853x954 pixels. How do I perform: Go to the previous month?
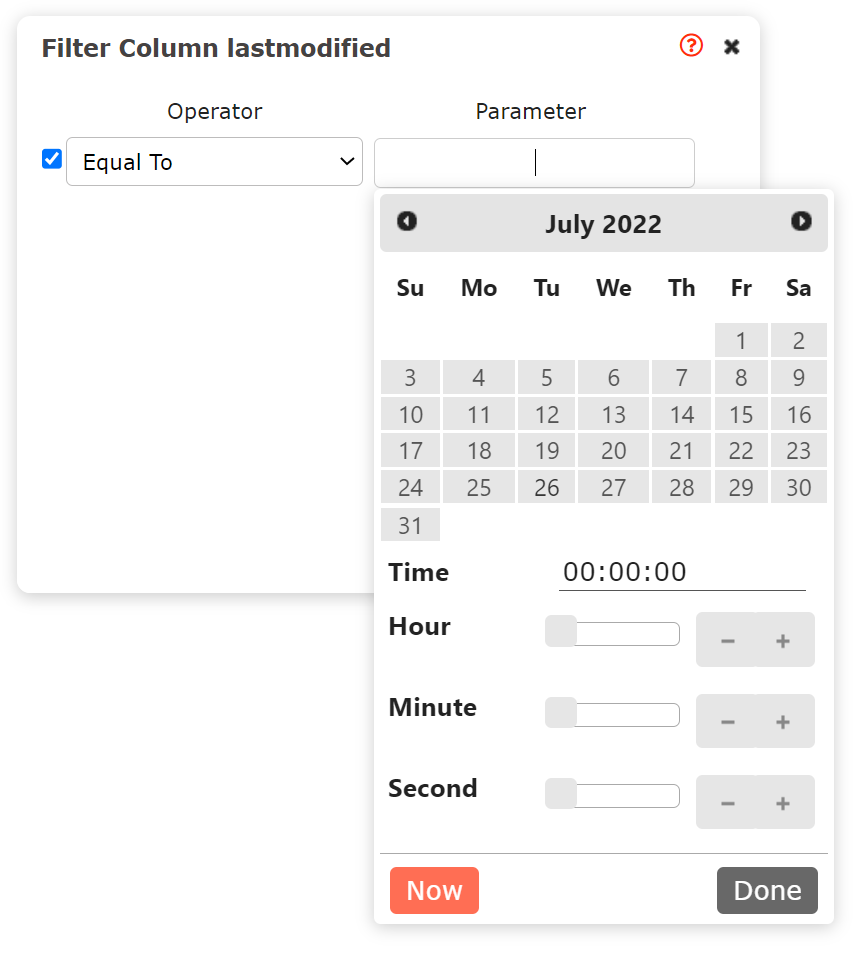(406, 222)
